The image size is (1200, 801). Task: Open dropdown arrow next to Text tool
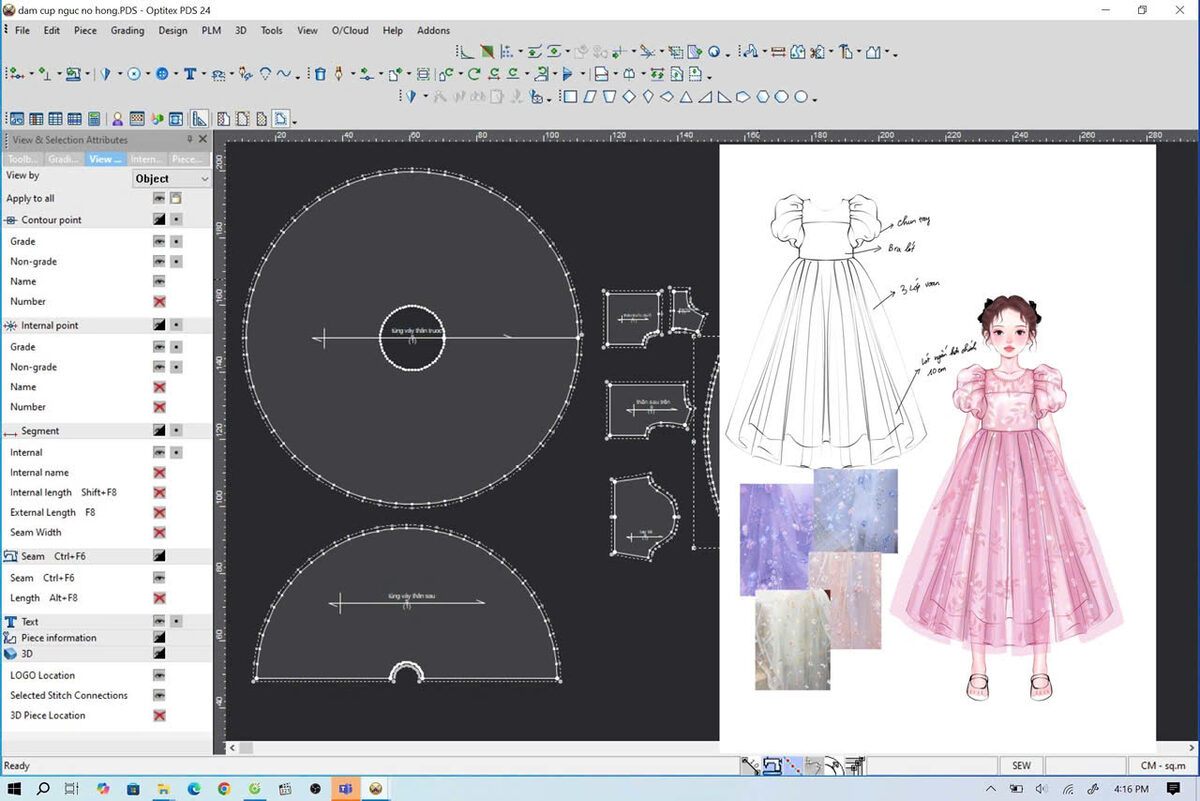click(204, 73)
